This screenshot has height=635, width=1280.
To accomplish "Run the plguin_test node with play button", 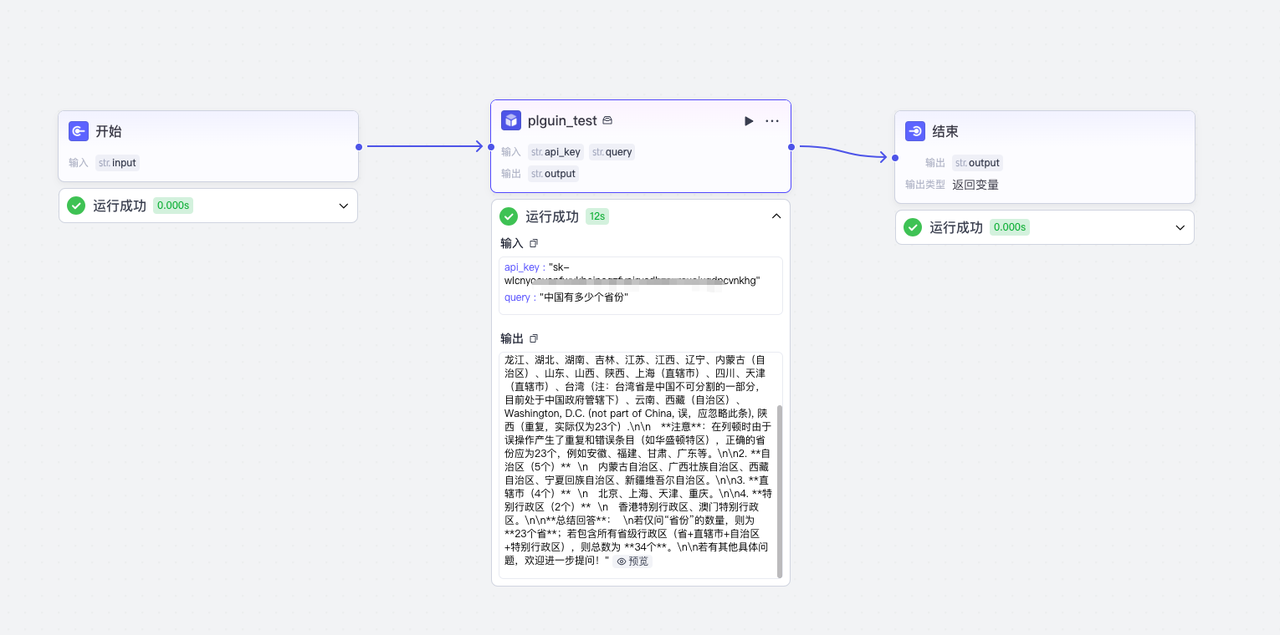I will point(749,121).
